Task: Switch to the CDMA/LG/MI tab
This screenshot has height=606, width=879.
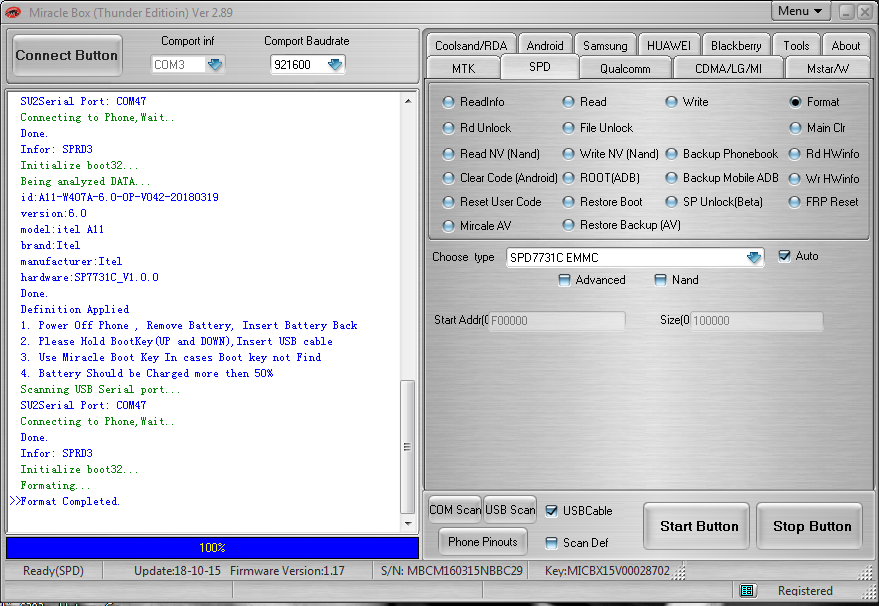Action: coord(728,68)
